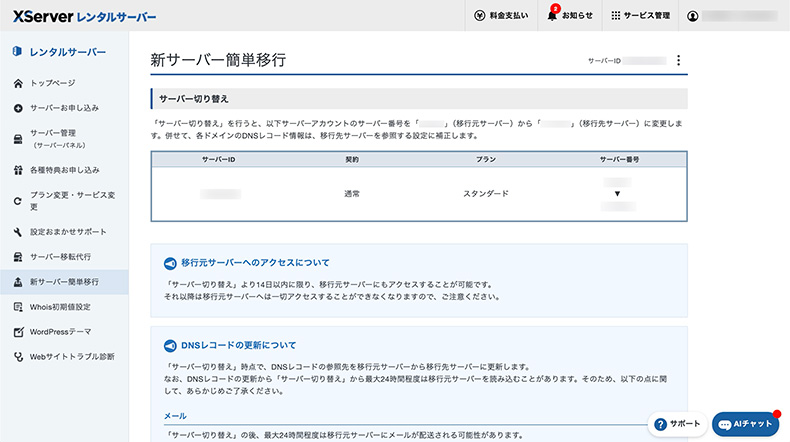
Task: Click the Whois初期値設定 icon
Action: pos(18,307)
